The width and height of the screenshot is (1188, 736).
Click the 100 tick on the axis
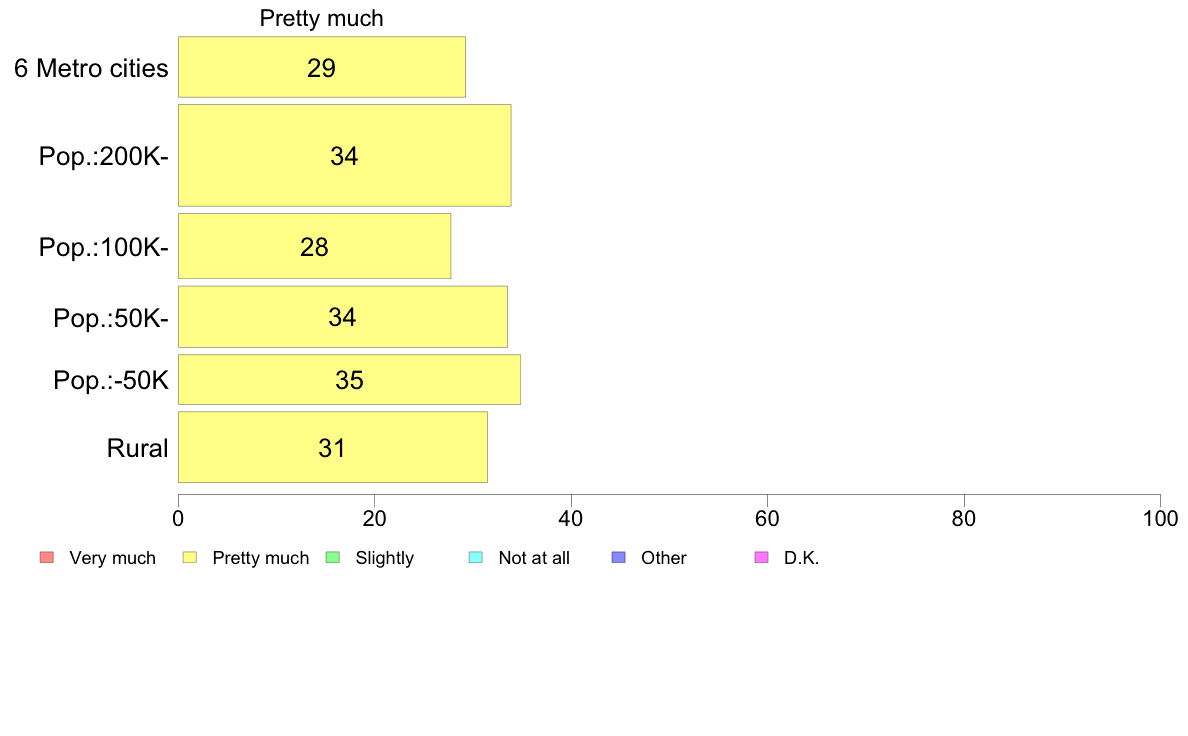(1160, 518)
